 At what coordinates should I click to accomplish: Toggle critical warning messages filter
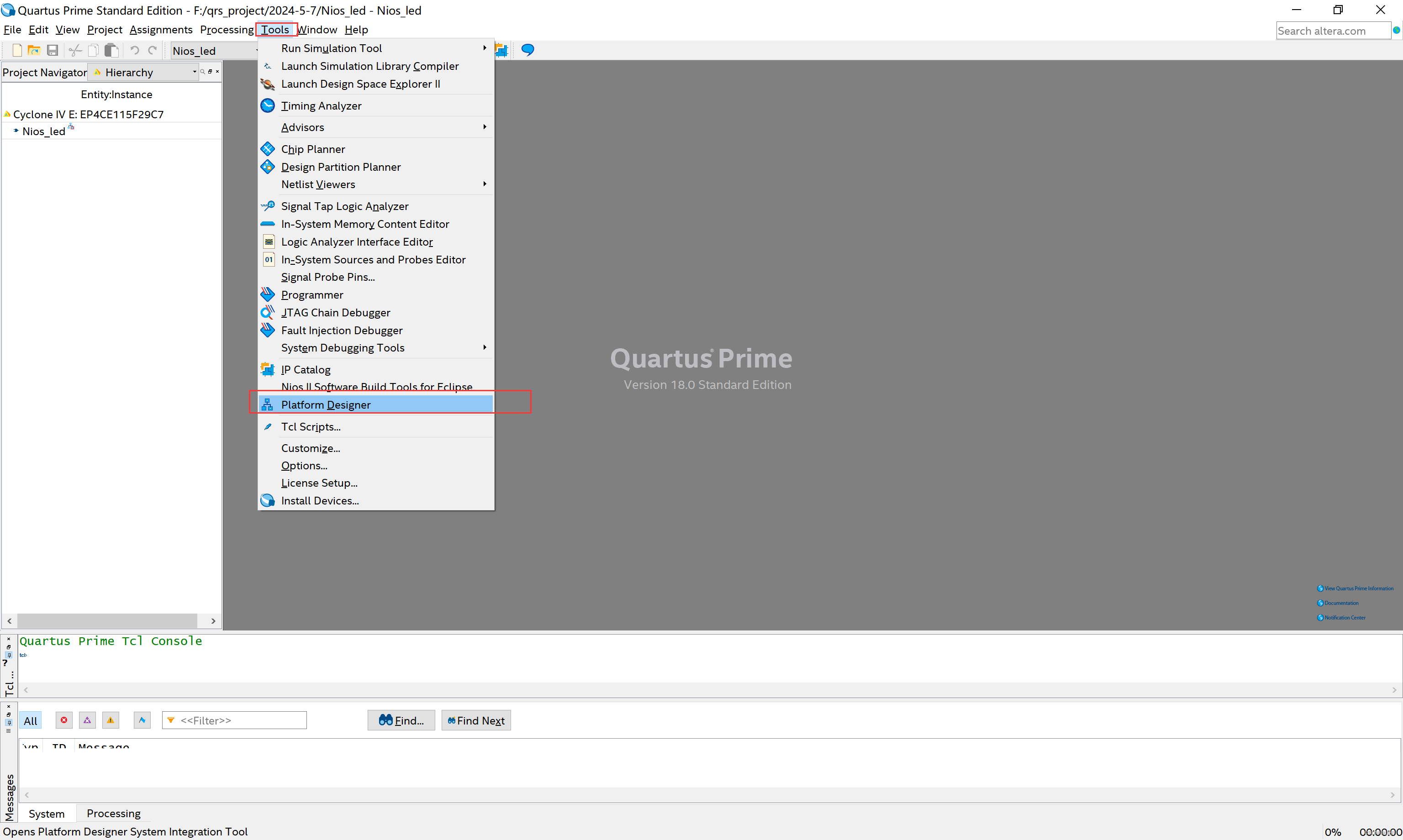click(x=87, y=720)
